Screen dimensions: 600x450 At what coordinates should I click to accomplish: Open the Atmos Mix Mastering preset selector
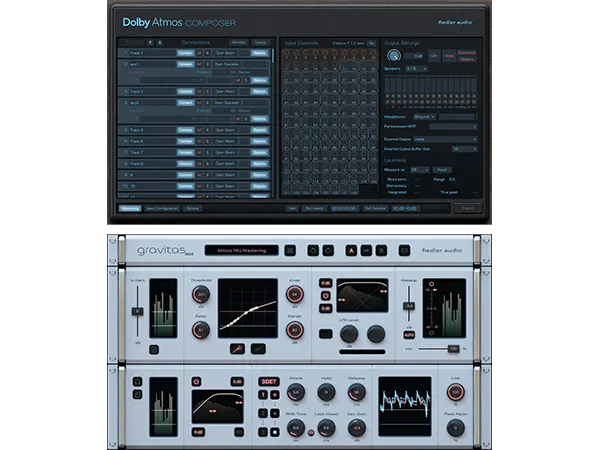click(241, 251)
